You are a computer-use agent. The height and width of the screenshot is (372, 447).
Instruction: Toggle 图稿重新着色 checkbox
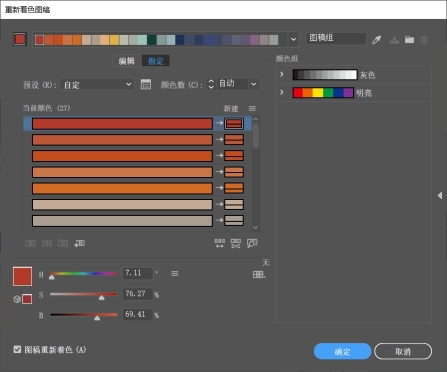[x=17, y=349]
